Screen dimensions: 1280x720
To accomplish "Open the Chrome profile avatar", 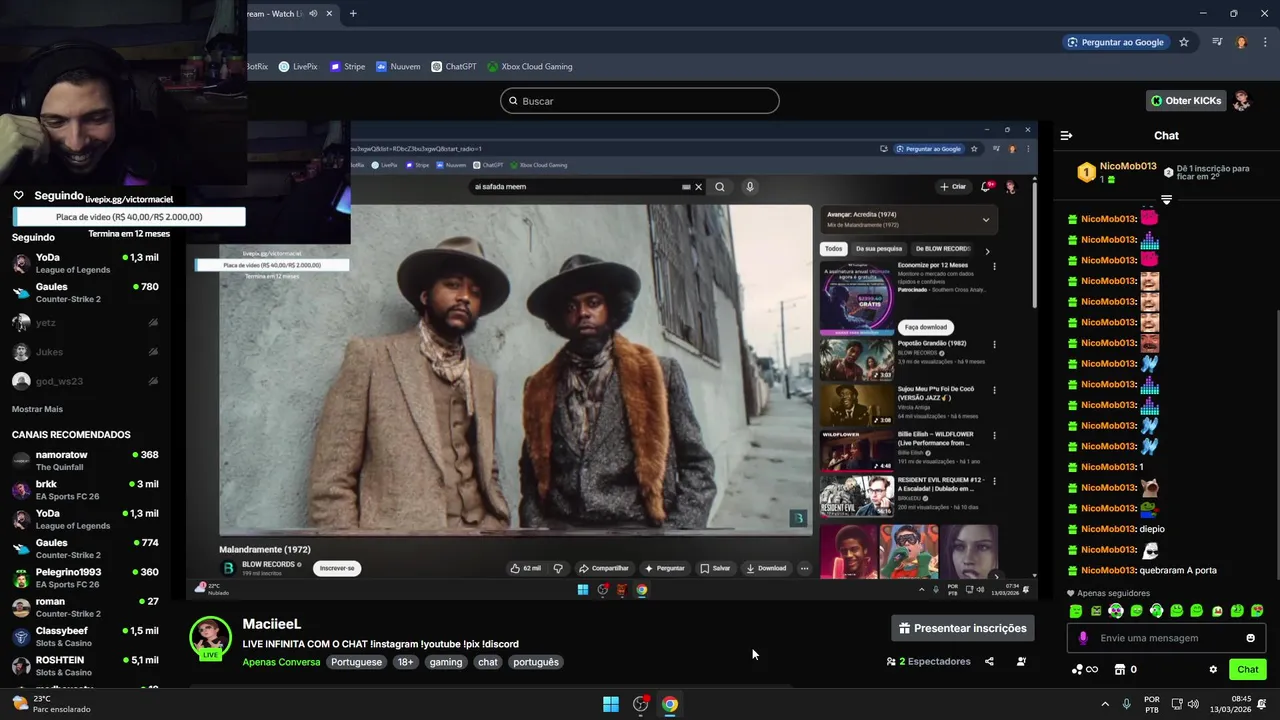I will tap(1241, 42).
